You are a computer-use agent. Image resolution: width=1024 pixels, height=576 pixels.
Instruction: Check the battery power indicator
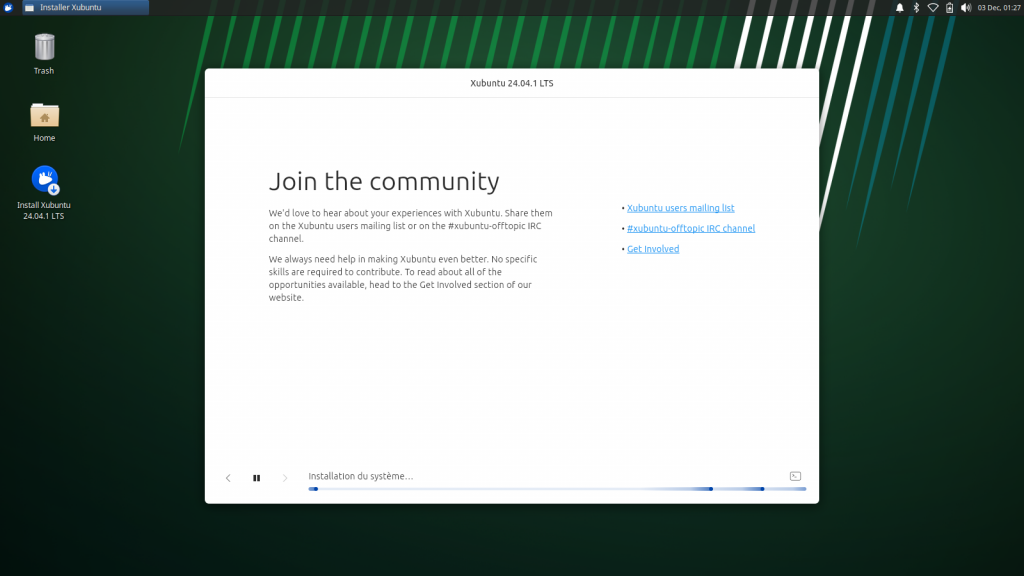[x=949, y=7]
